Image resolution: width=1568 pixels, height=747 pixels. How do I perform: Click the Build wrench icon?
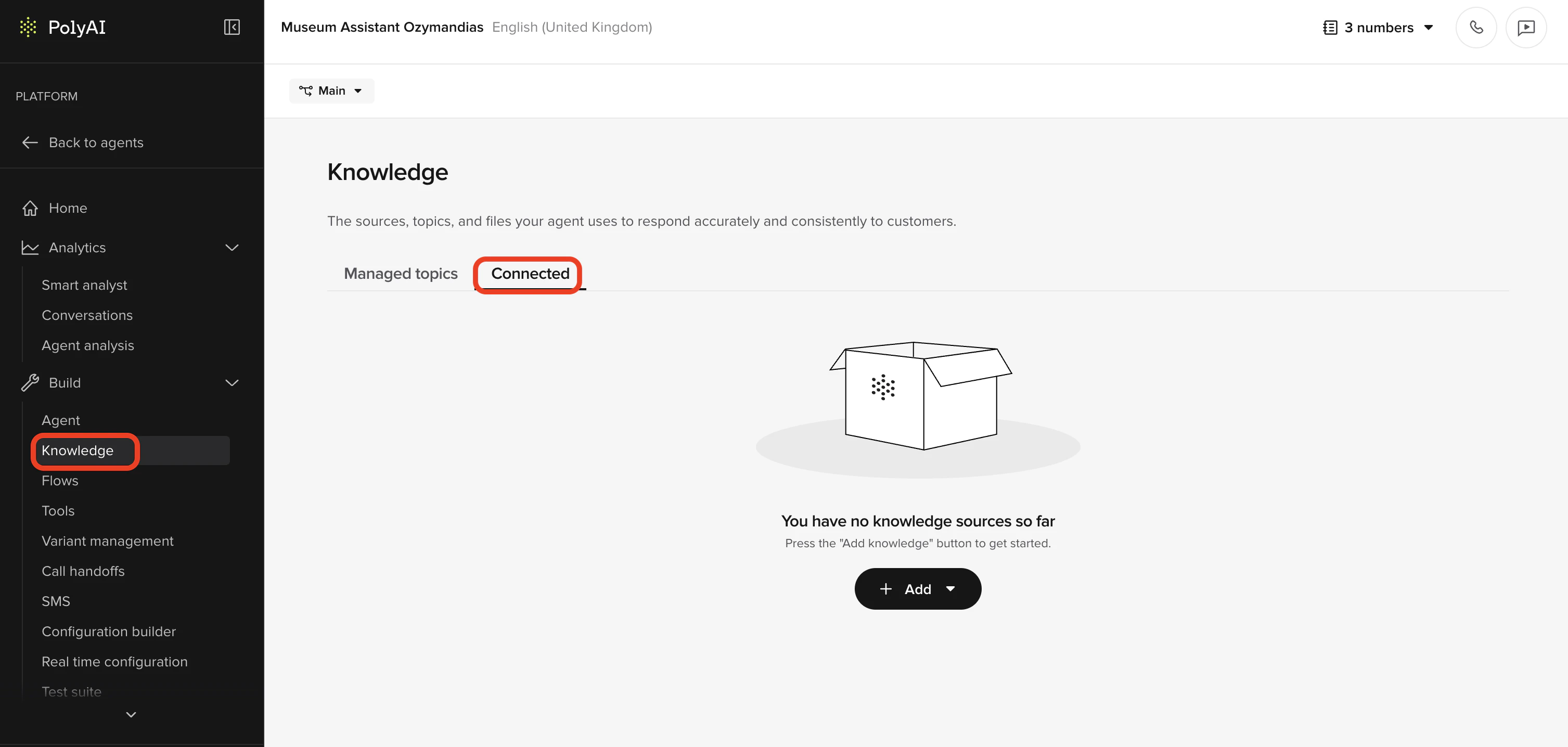30,383
